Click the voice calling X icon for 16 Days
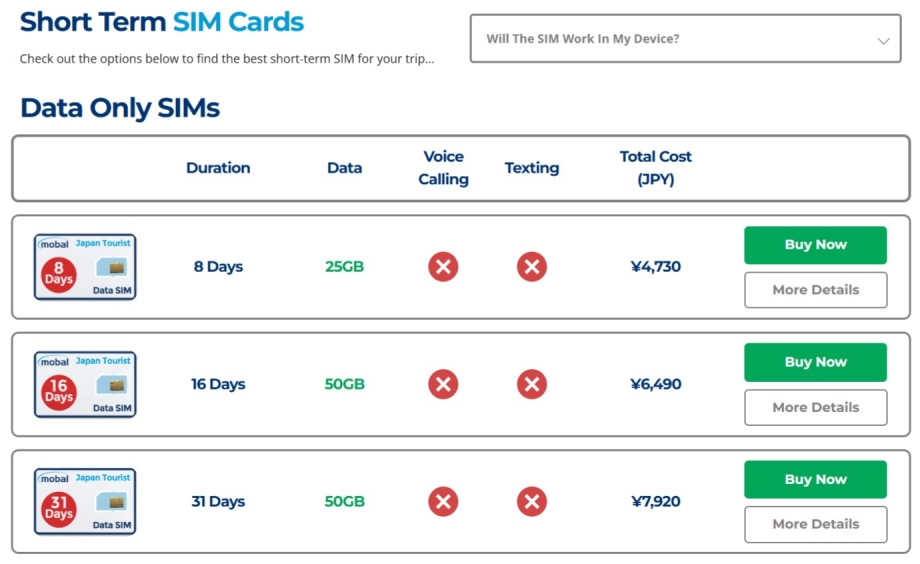The width and height of the screenshot is (920, 564). click(x=443, y=384)
